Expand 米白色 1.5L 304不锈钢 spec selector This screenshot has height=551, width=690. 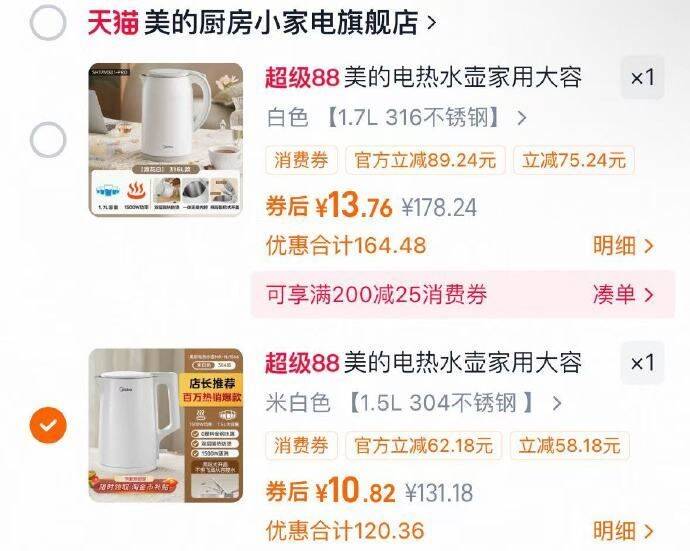point(414,403)
